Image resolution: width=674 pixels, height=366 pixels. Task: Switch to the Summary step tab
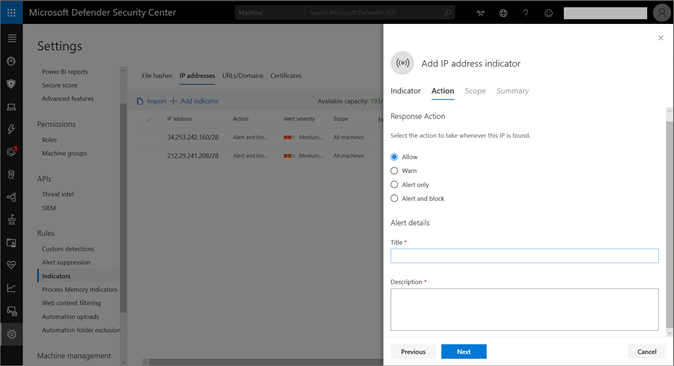click(x=512, y=91)
